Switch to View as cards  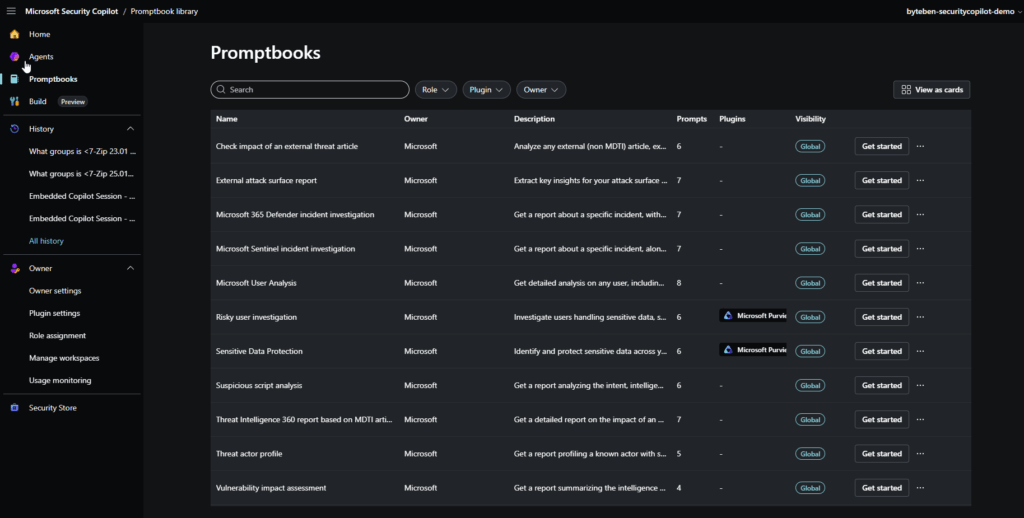(x=931, y=90)
